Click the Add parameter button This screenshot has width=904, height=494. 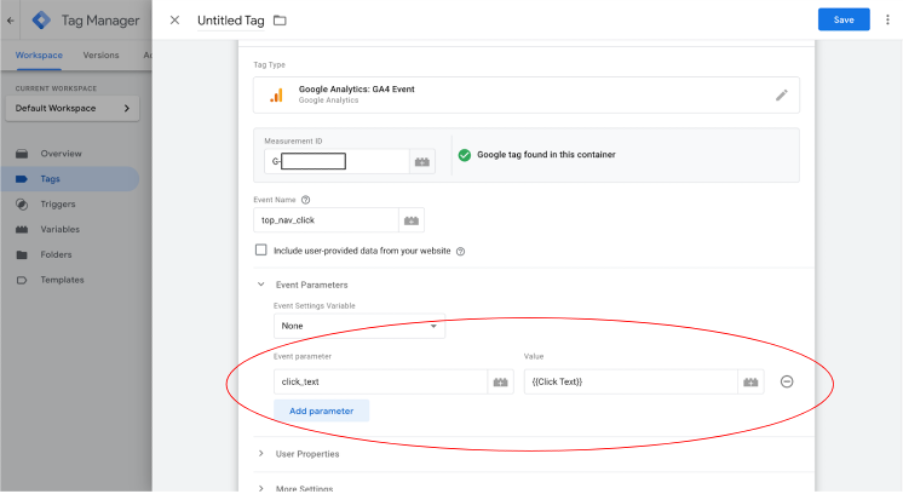point(321,411)
